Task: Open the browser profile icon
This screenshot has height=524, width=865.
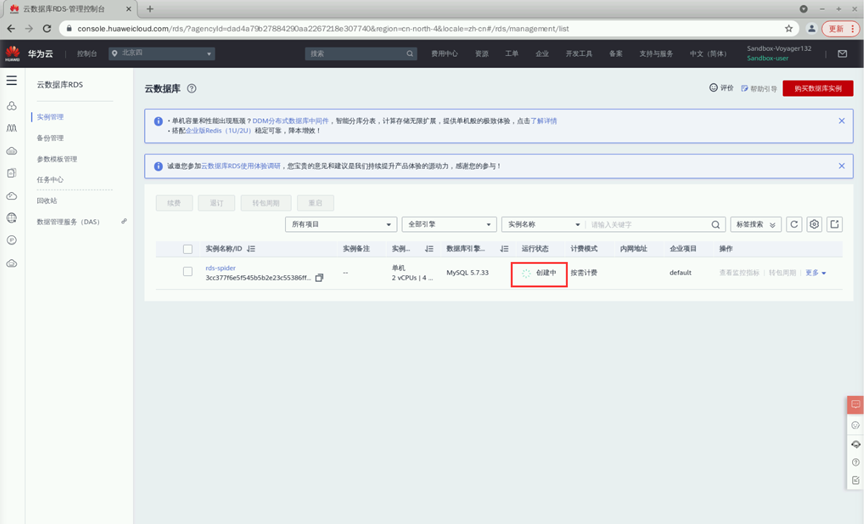Action: 811,29
